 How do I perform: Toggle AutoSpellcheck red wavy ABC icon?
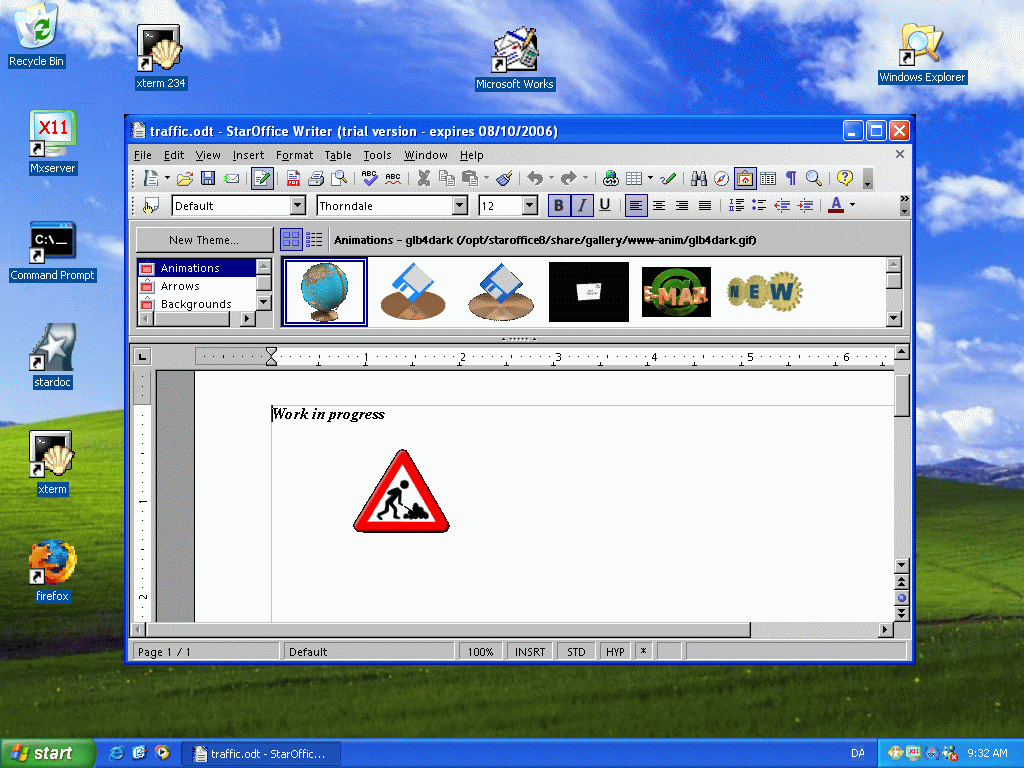click(393, 178)
